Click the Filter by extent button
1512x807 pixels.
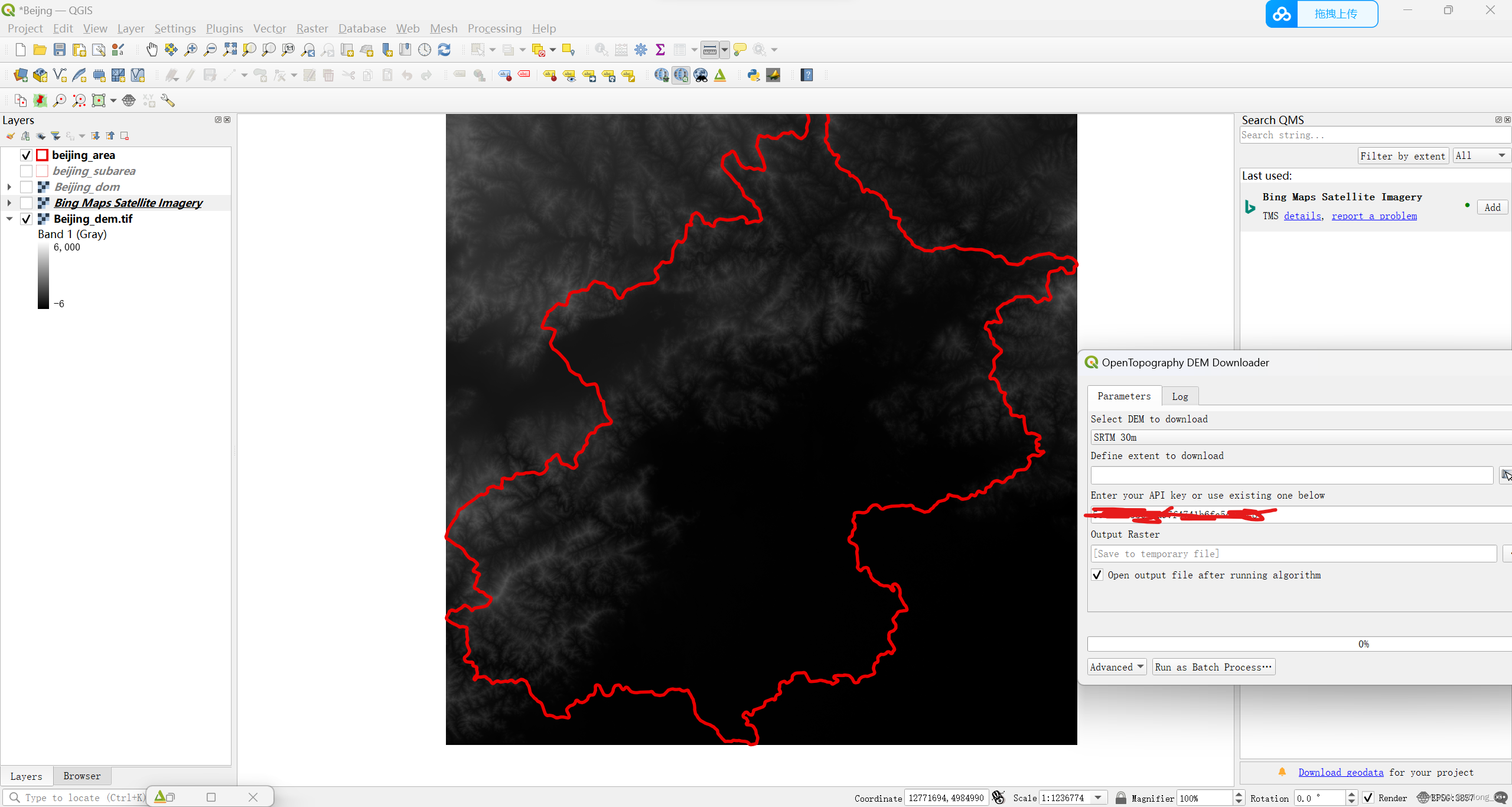tap(1403, 156)
